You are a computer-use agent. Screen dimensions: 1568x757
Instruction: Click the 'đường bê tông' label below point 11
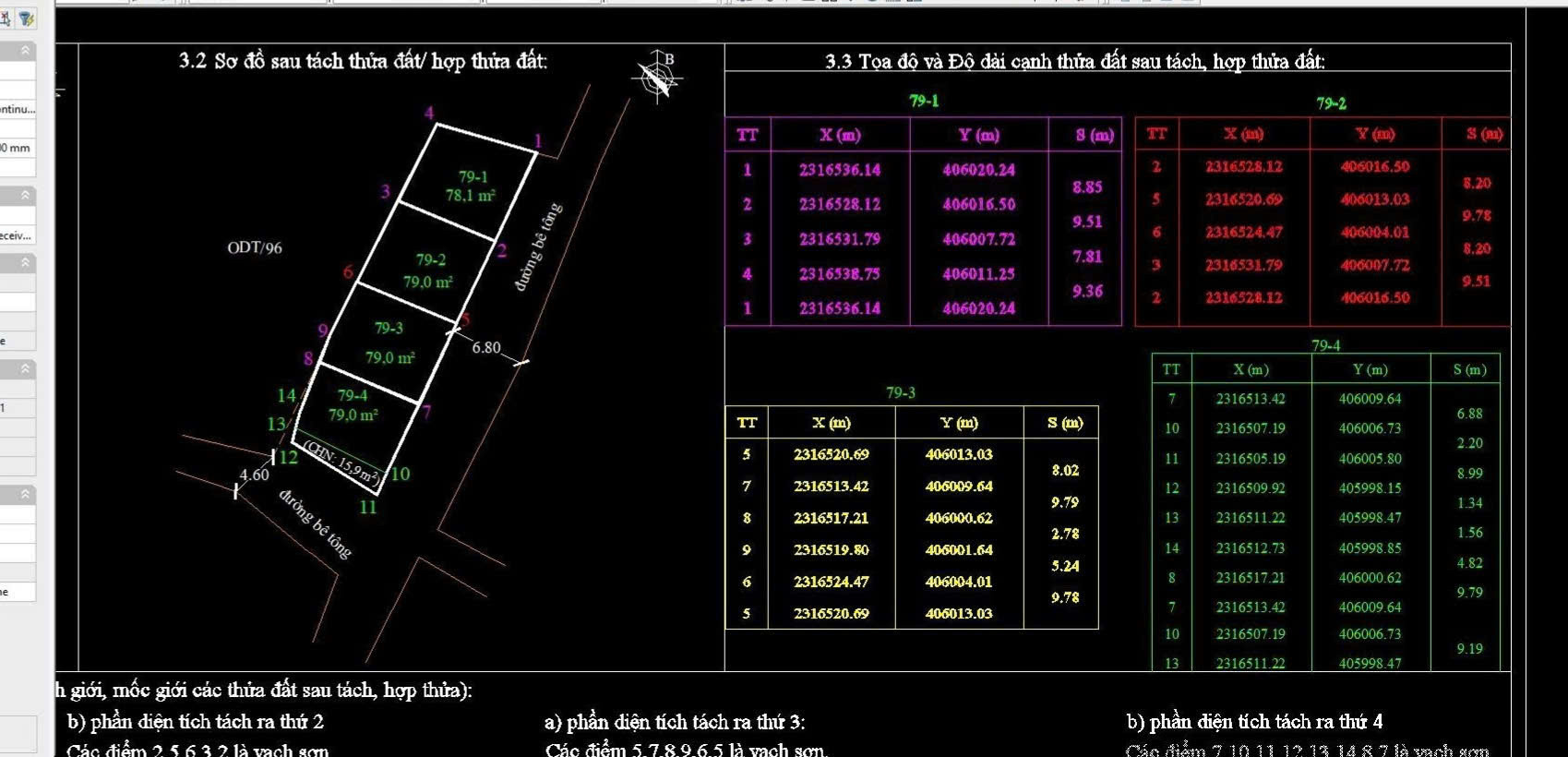(315, 523)
